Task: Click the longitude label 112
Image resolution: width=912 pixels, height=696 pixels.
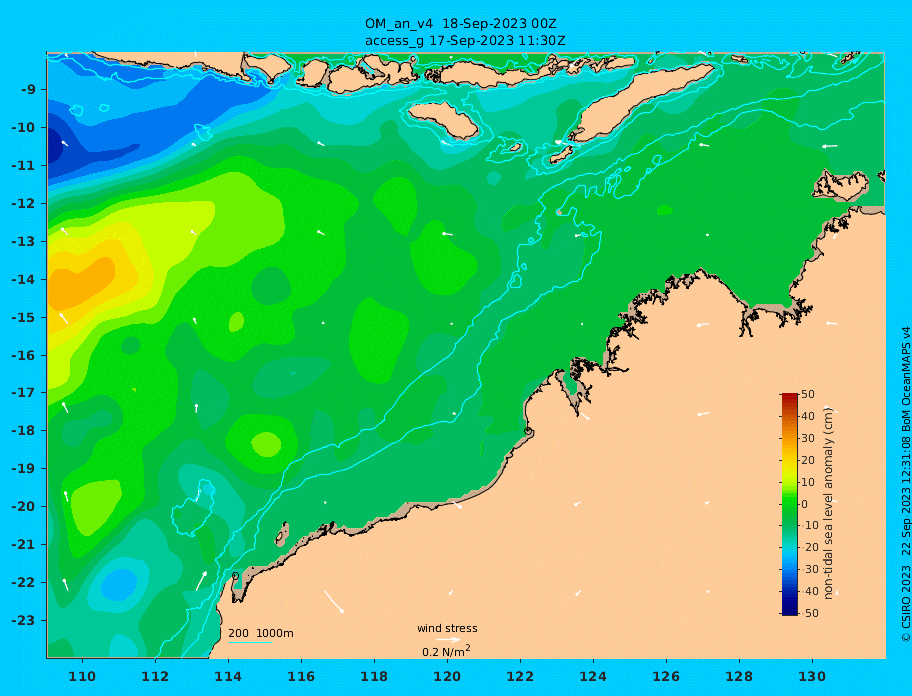Action: click(155, 677)
